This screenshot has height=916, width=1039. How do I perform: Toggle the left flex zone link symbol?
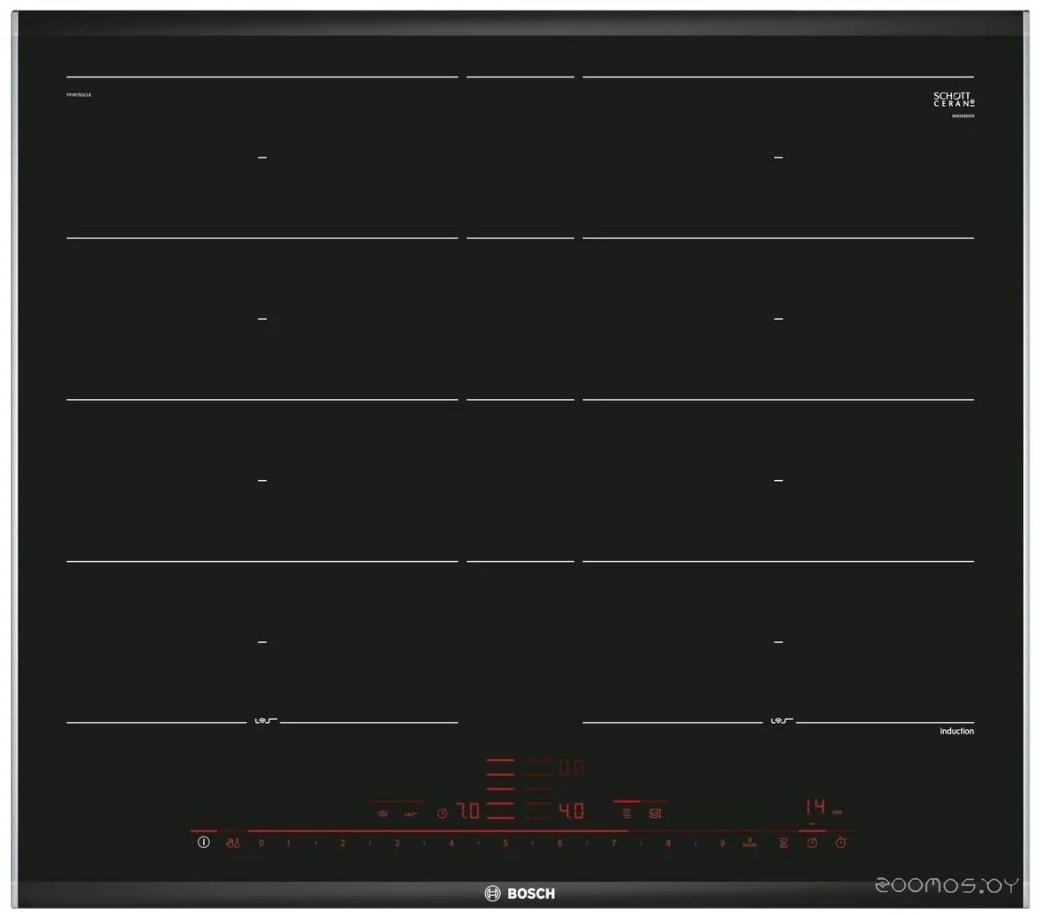(262, 721)
